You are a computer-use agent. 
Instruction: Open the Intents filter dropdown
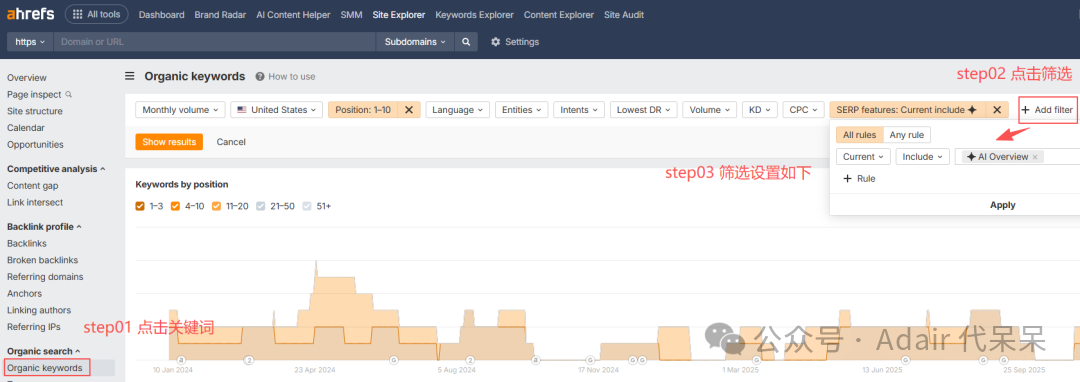coord(579,109)
